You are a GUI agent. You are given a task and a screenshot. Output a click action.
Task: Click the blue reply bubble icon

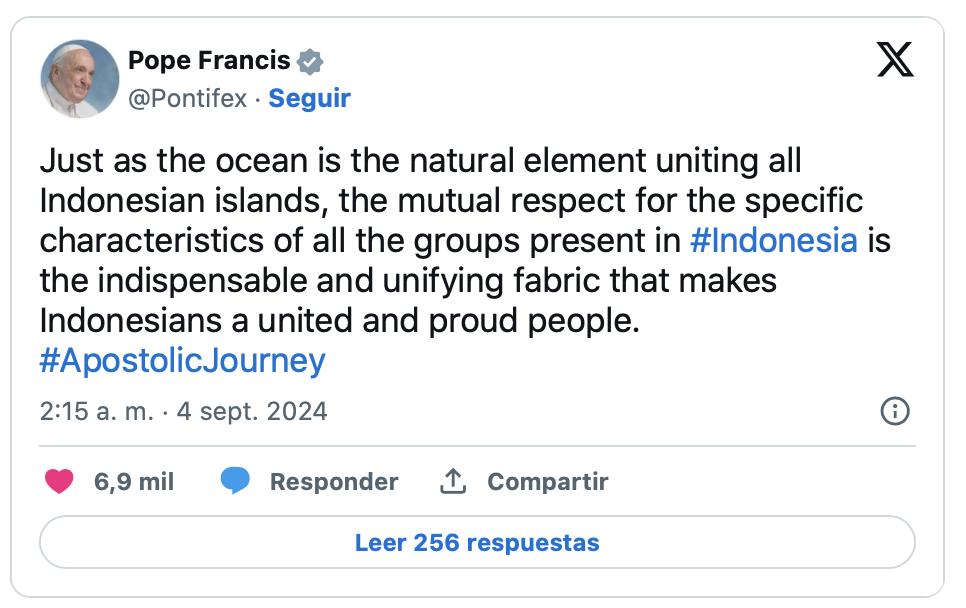pos(235,482)
